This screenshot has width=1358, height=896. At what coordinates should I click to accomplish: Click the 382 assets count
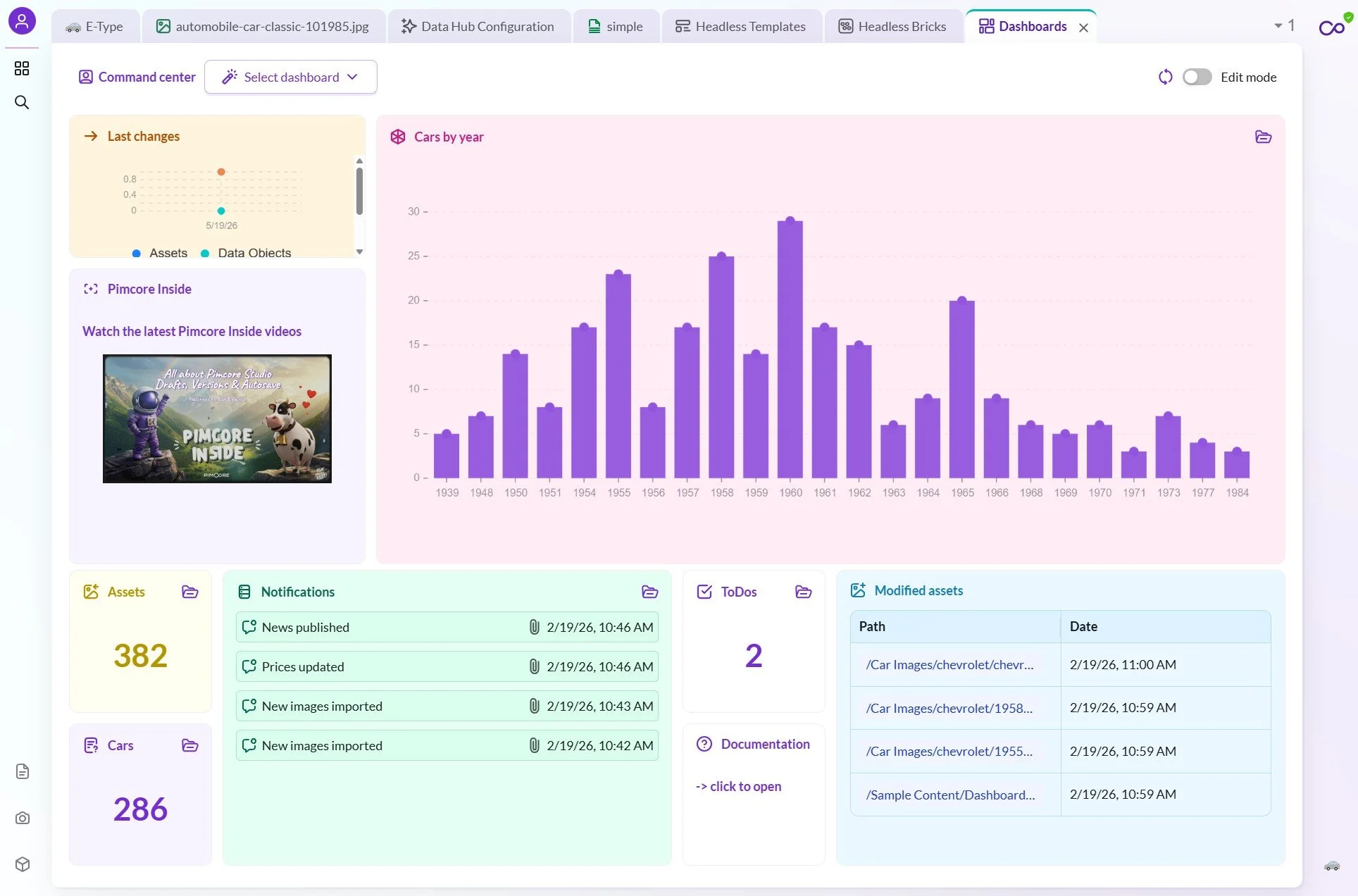(x=141, y=656)
